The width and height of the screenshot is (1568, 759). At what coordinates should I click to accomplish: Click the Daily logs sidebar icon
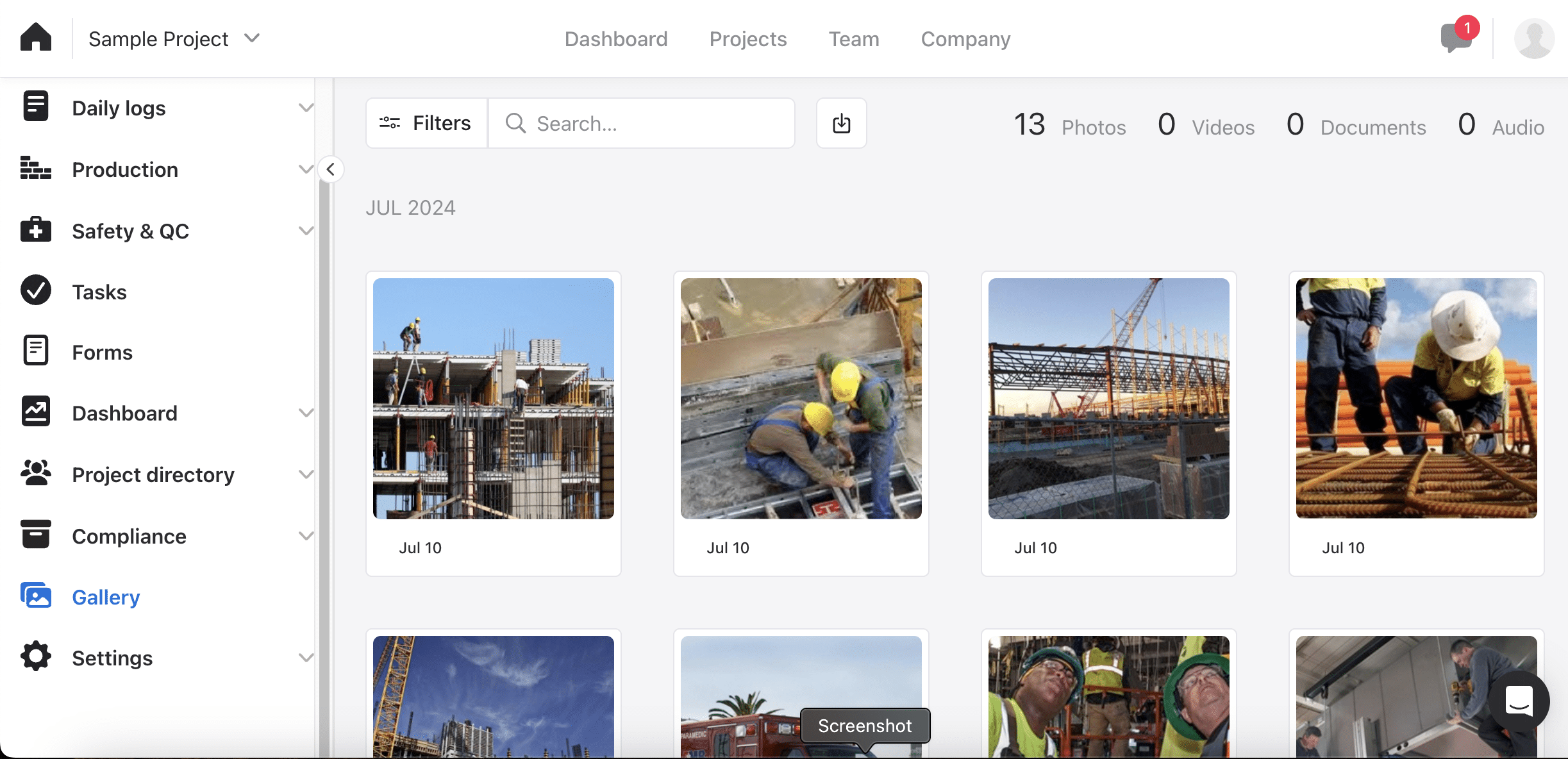(36, 106)
